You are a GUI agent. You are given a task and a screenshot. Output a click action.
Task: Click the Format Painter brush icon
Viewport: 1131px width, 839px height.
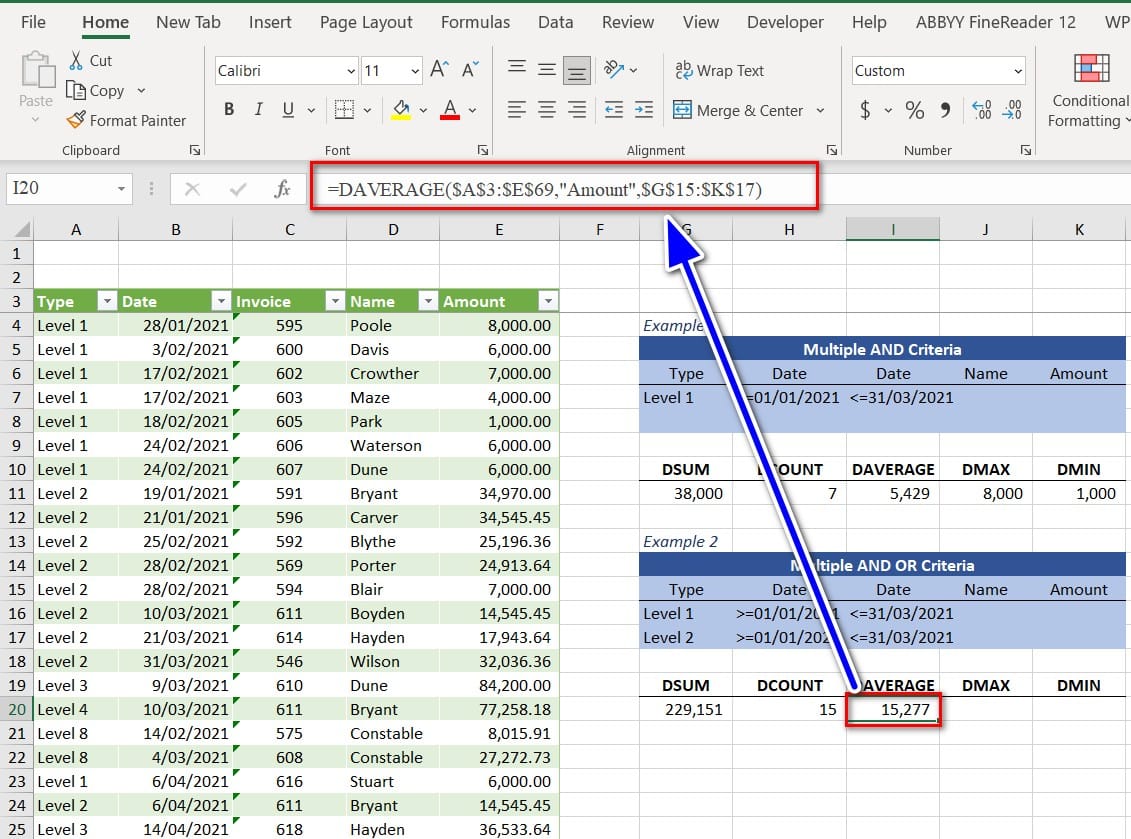point(76,120)
